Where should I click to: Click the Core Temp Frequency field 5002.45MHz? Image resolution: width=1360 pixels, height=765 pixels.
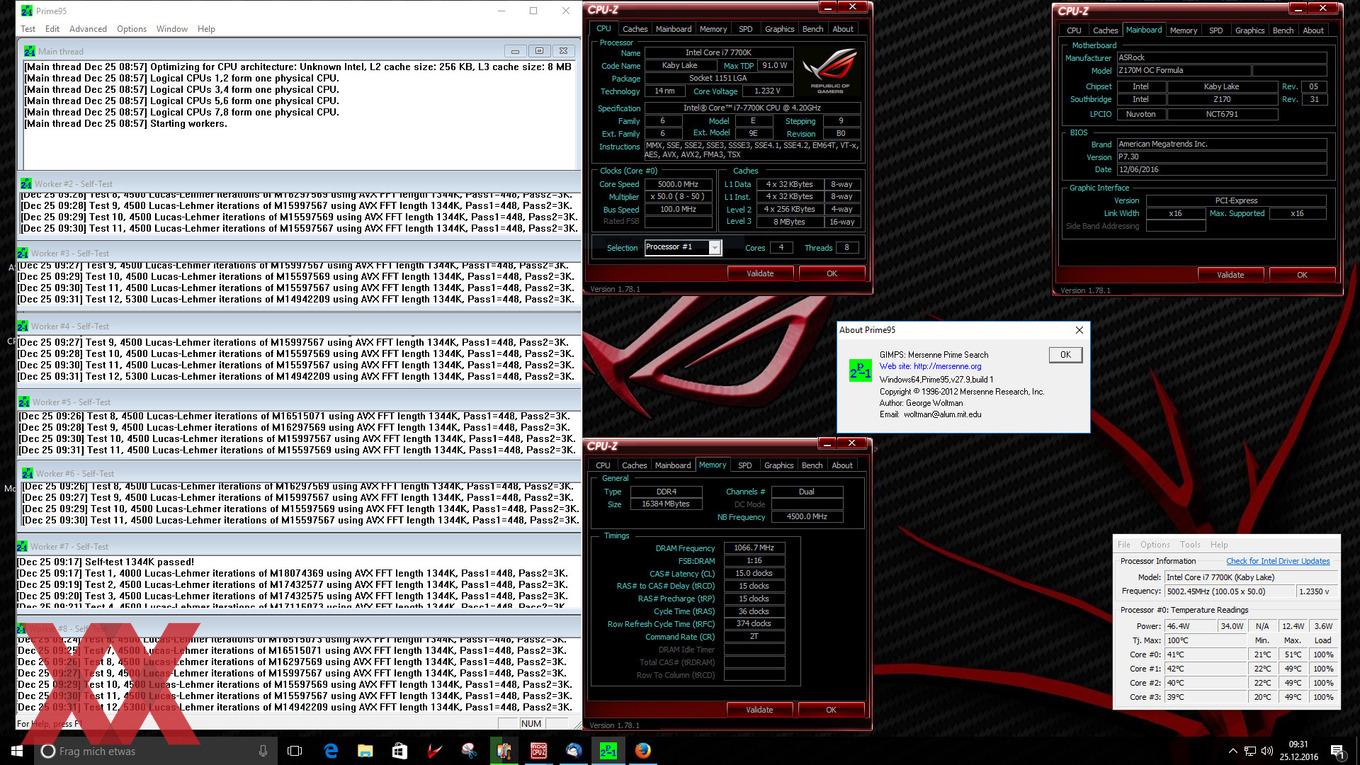1229,591
